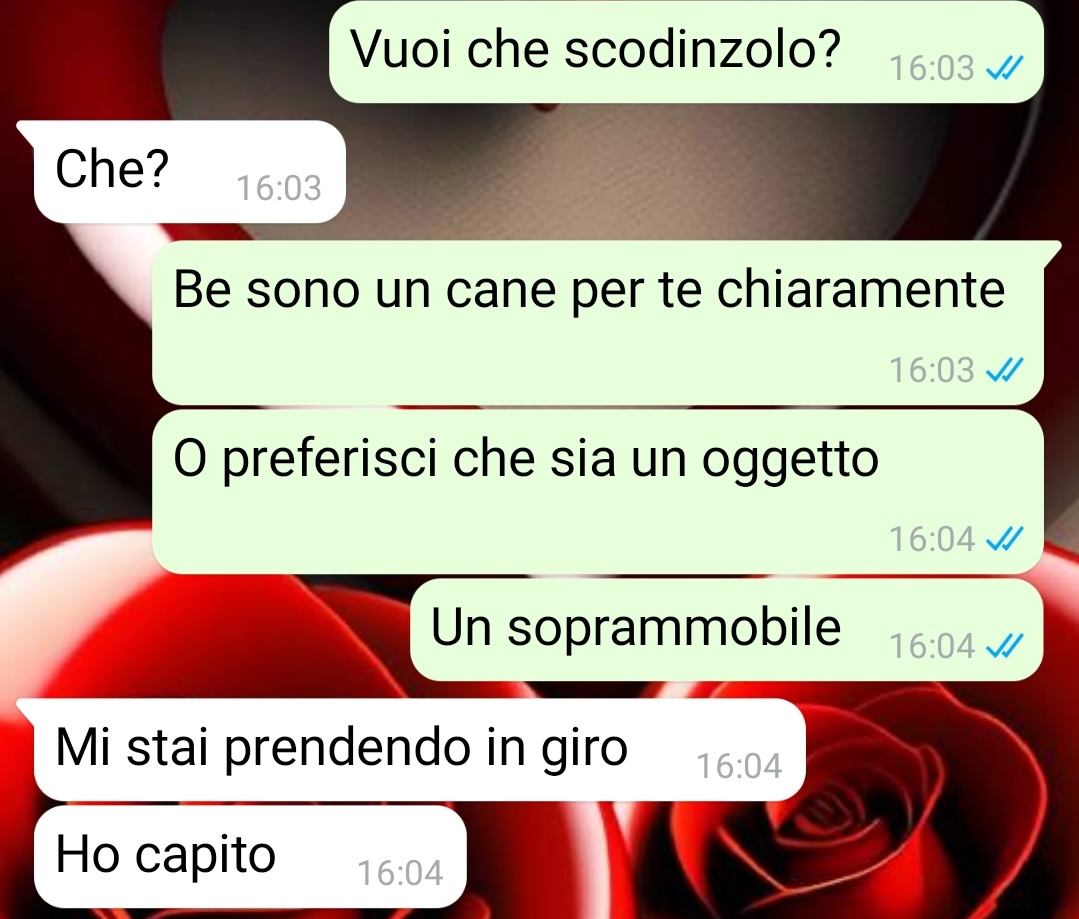Tap the blue ticks on 'O preferisci che sia un oggetto'
This screenshot has width=1079, height=919.
[1005, 539]
